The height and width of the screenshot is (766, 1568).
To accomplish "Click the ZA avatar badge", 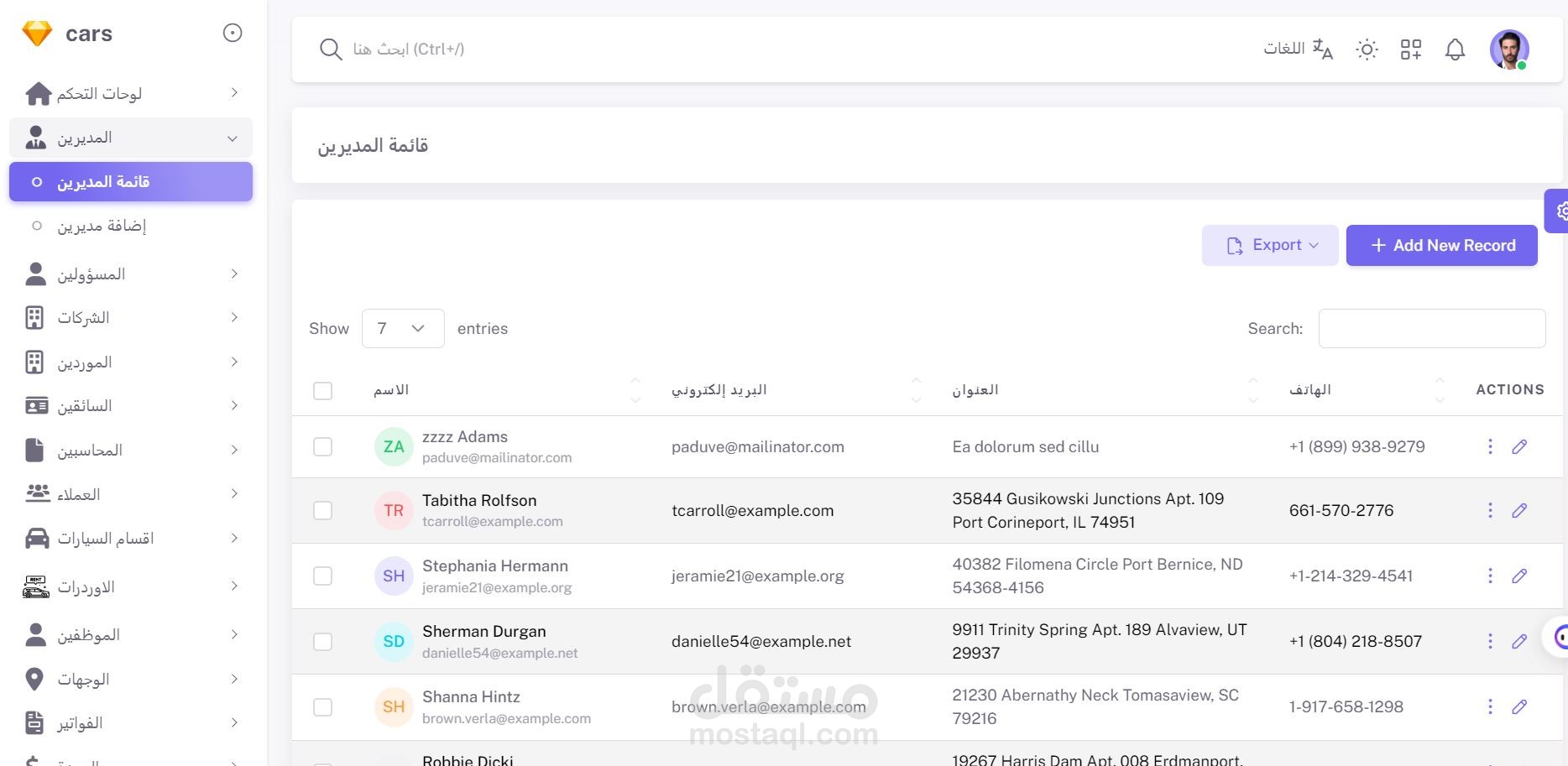I will (x=394, y=447).
